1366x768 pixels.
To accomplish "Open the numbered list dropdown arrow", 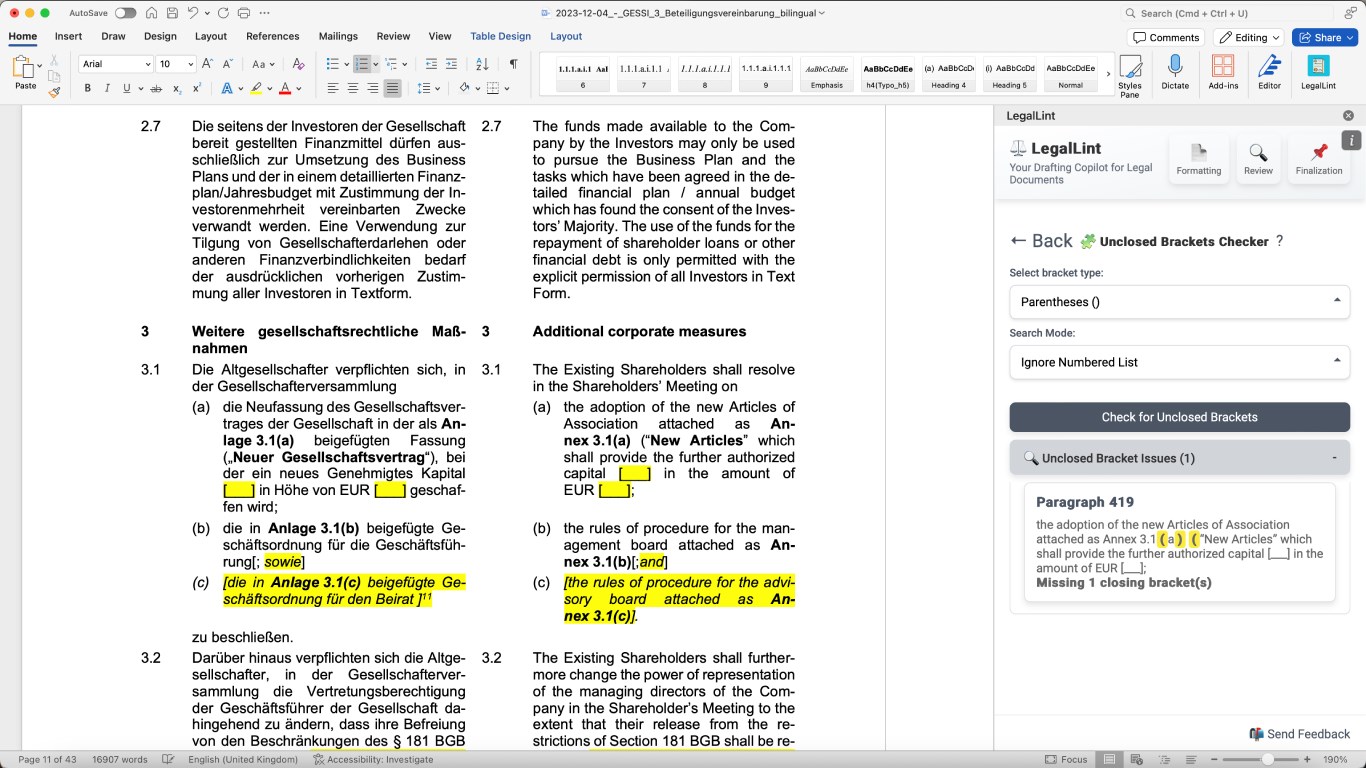I will coord(376,64).
